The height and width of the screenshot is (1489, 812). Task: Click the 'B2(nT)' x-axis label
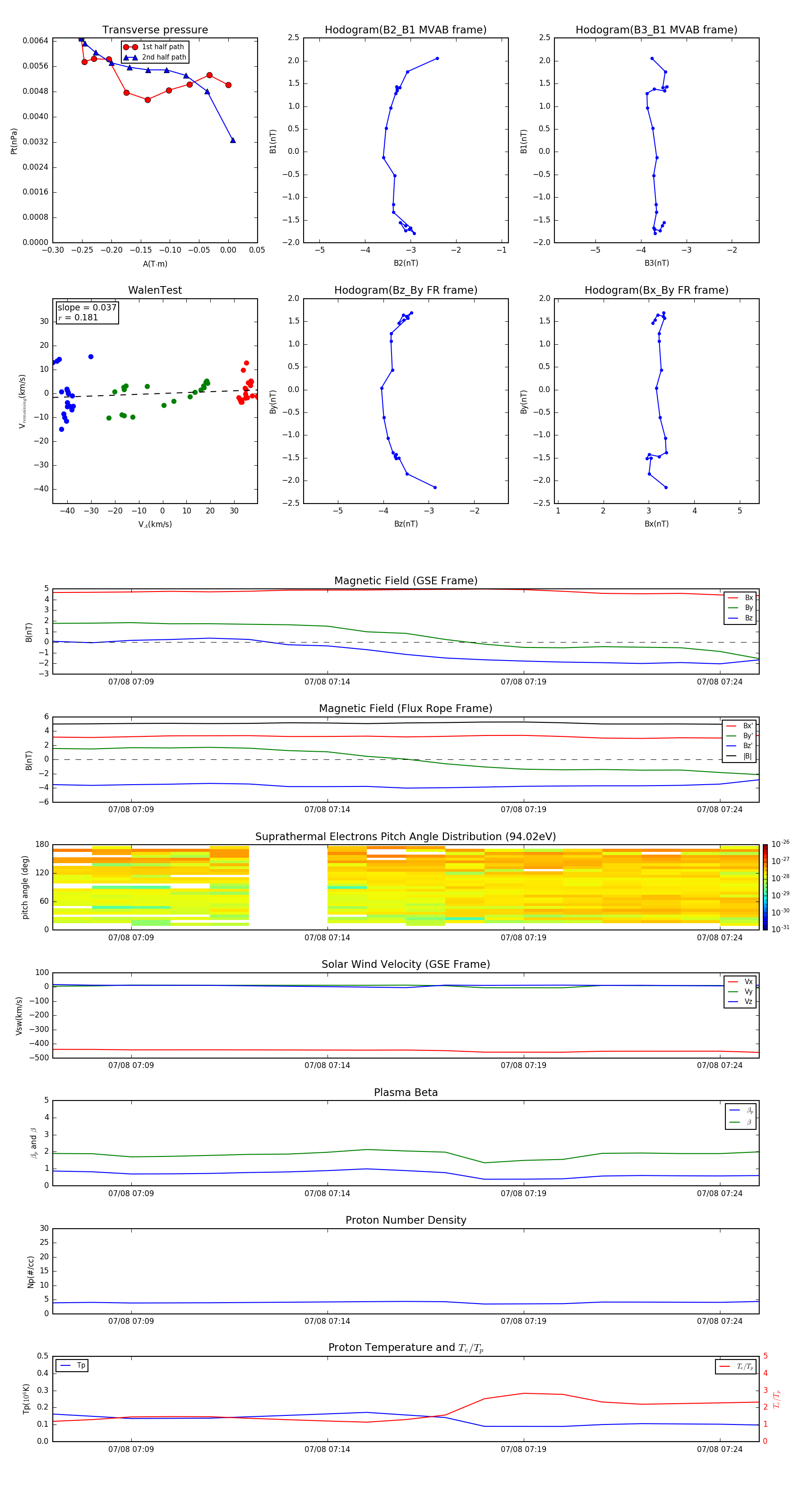coord(406,263)
